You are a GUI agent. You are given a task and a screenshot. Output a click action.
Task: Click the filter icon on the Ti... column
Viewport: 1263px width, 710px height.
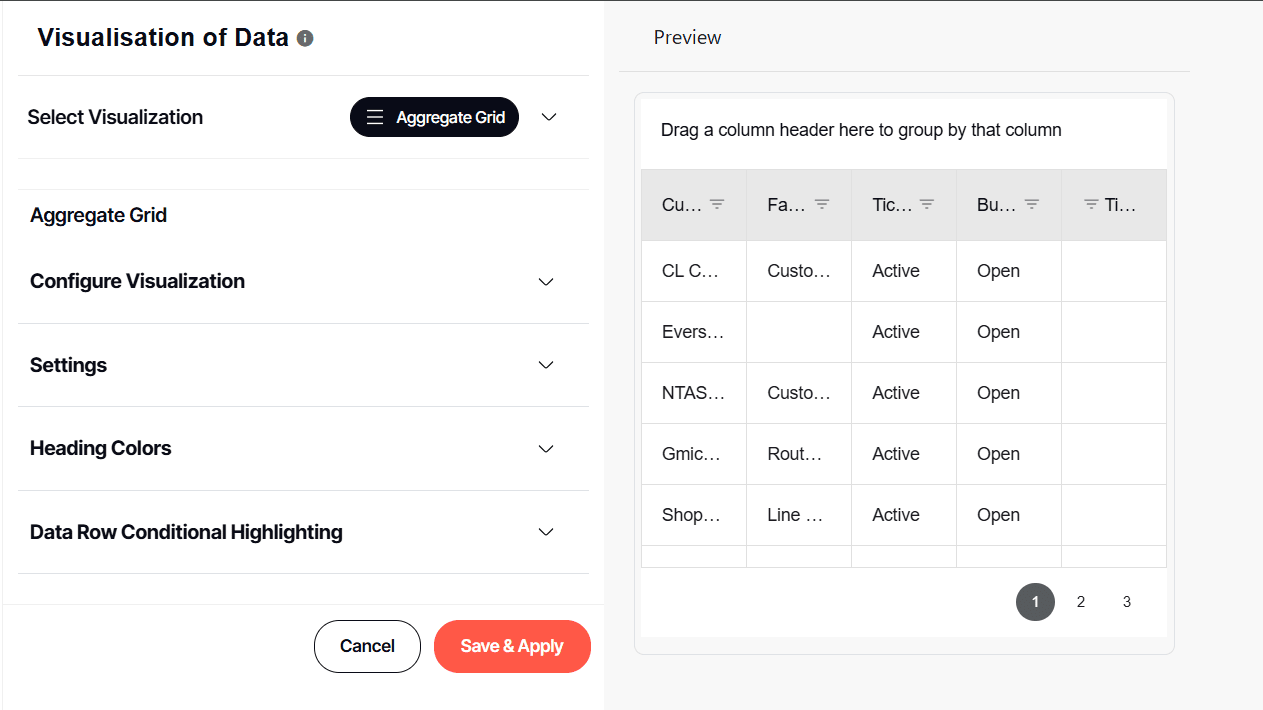[1091, 204]
